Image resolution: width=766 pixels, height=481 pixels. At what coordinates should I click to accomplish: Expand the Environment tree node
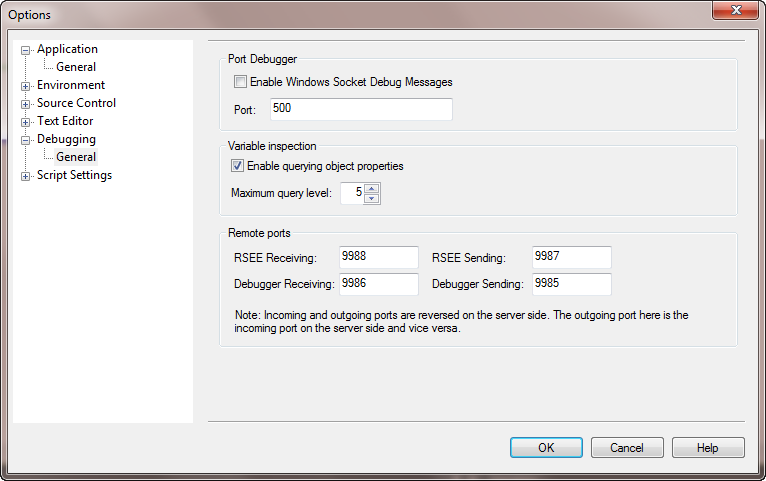pos(25,86)
